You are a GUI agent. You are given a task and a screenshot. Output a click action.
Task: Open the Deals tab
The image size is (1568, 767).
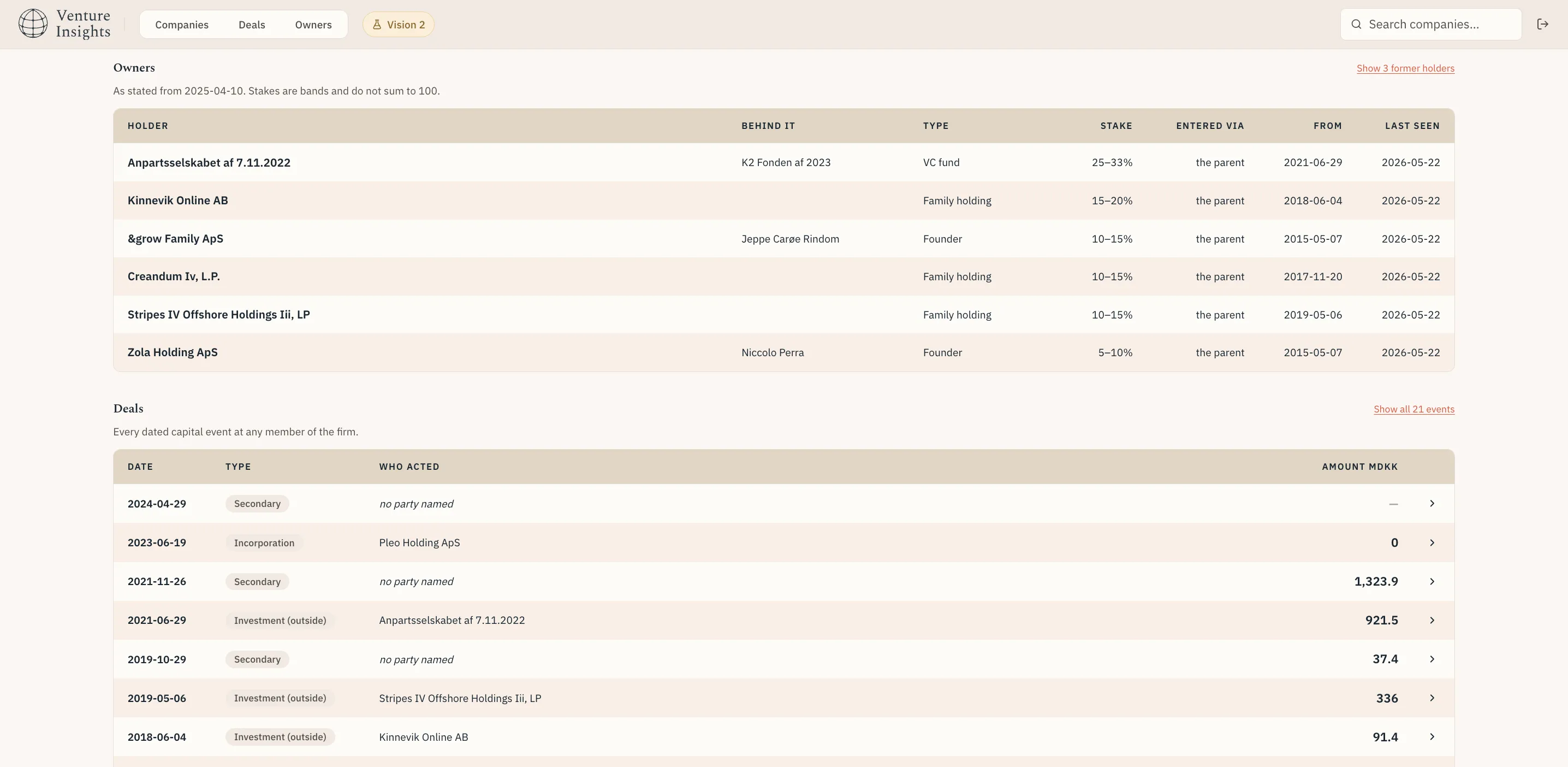(x=251, y=25)
